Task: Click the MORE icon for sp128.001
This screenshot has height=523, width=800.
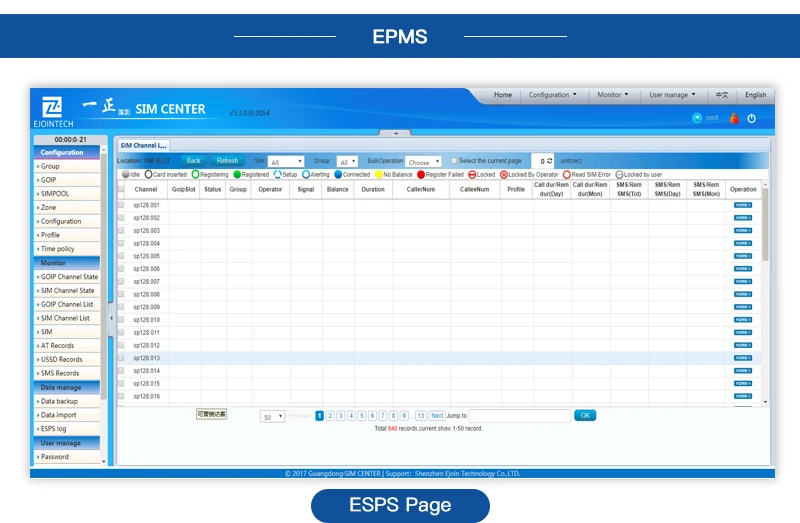Action: coord(743,205)
